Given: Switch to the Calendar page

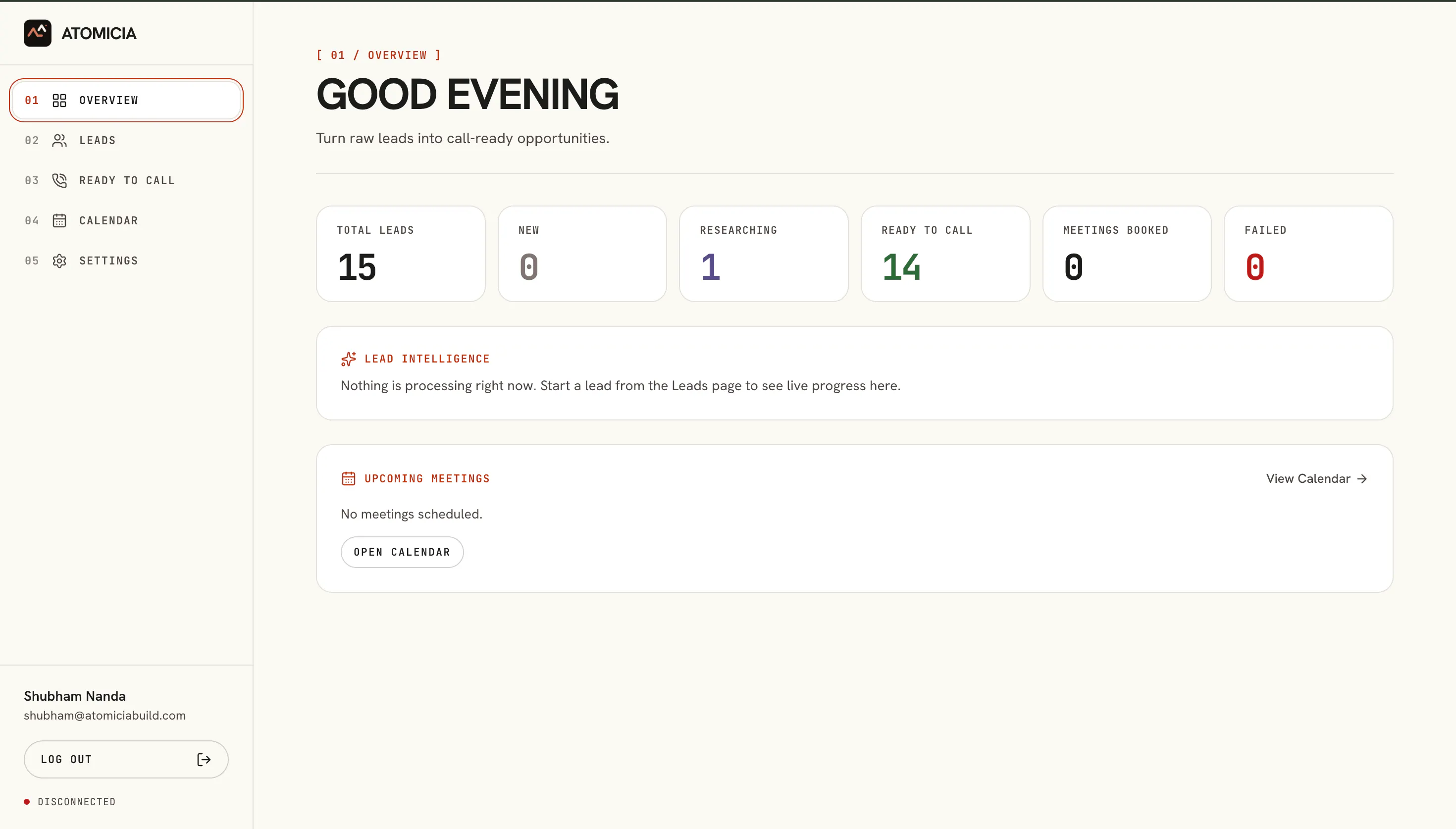Looking at the screenshot, I should [126, 220].
